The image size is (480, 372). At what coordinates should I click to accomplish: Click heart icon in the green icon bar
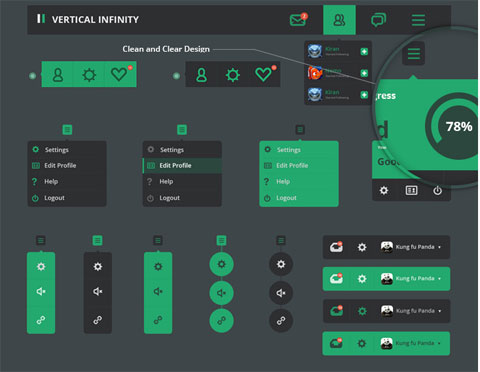coord(119,74)
